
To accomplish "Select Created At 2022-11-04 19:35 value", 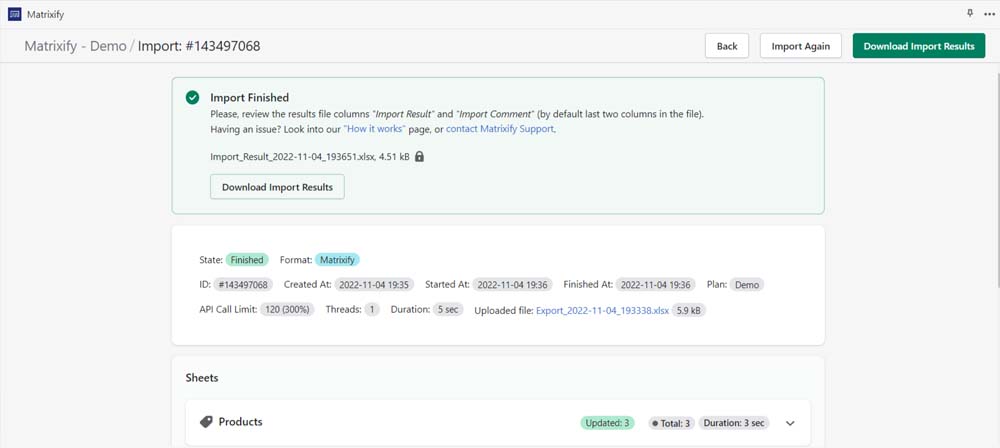I will coord(374,285).
